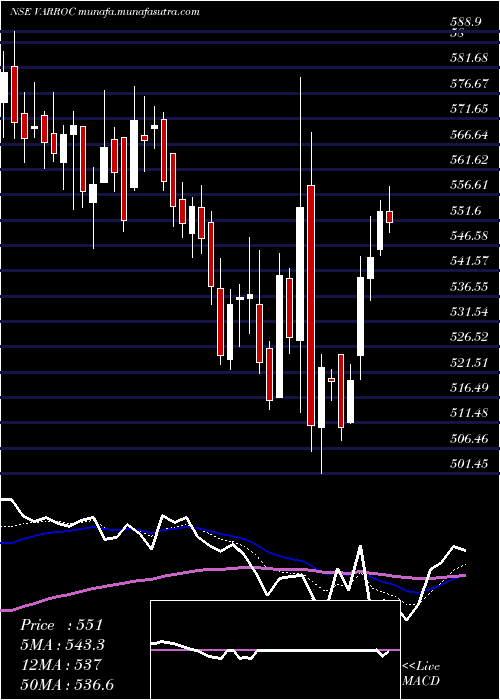Click the 566.64 price axis label
The height and width of the screenshot is (700, 500).
tap(469, 134)
